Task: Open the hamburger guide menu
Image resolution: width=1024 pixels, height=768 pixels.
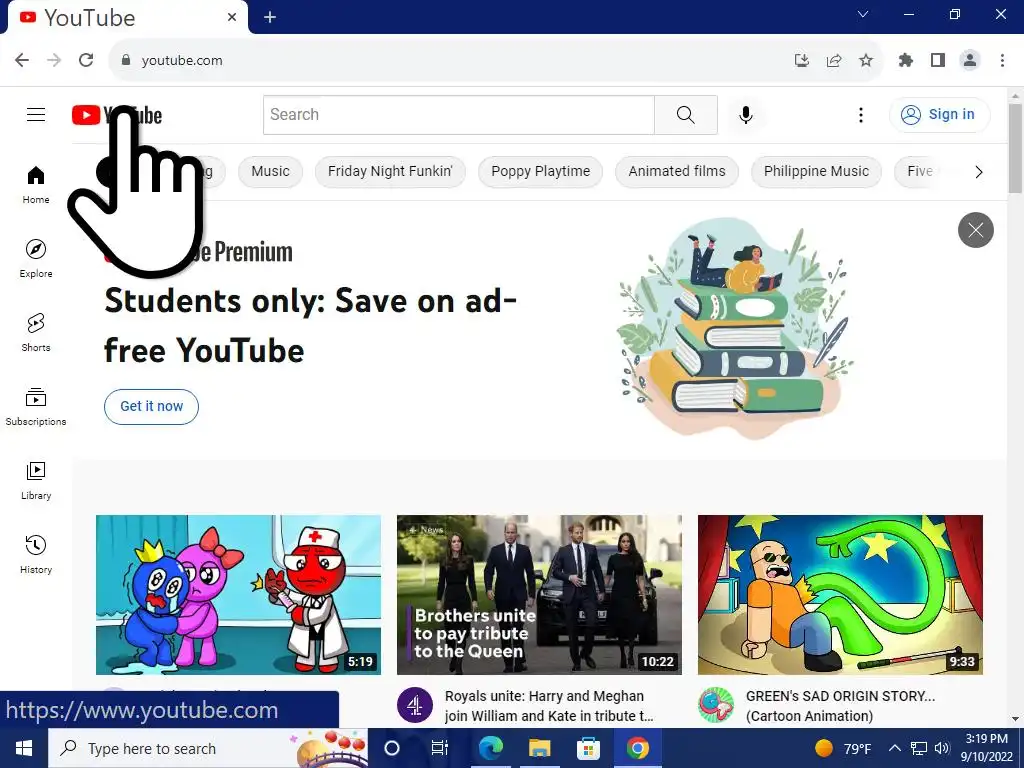Action: 36,115
